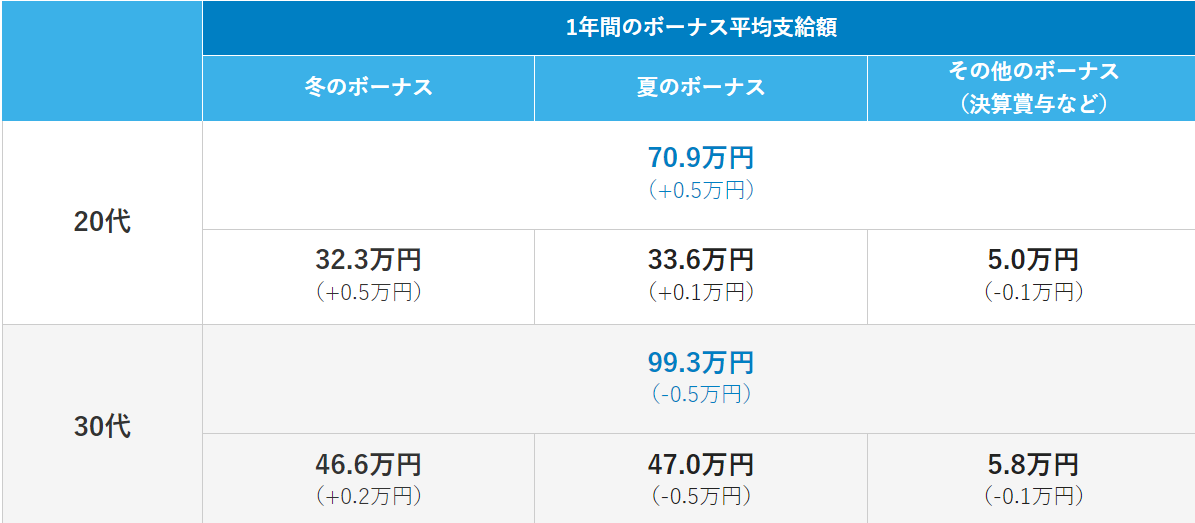The height and width of the screenshot is (523, 1195).
Task: Click the (+0.2万円) change under 46.6万円
Action: tap(368, 496)
